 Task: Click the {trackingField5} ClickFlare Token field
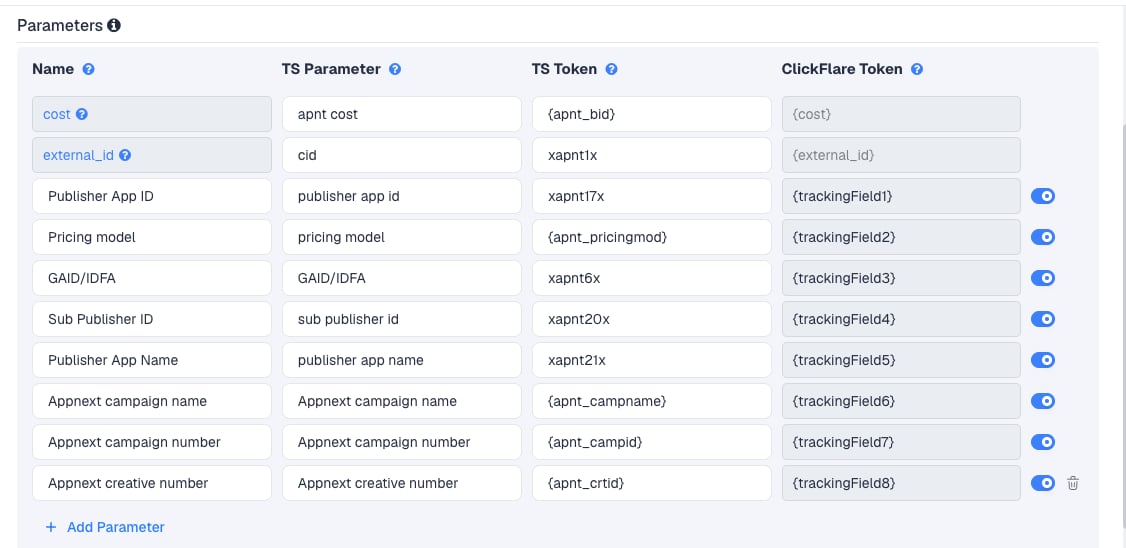(901, 360)
